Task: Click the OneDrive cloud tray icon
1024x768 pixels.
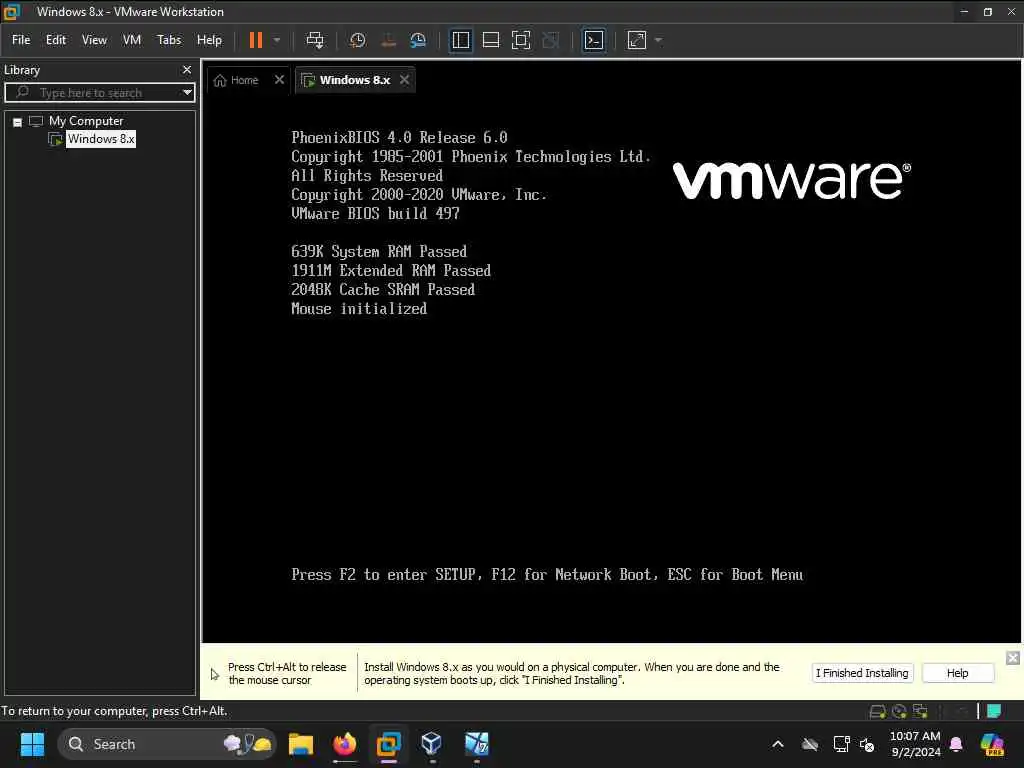Action: 810,744
